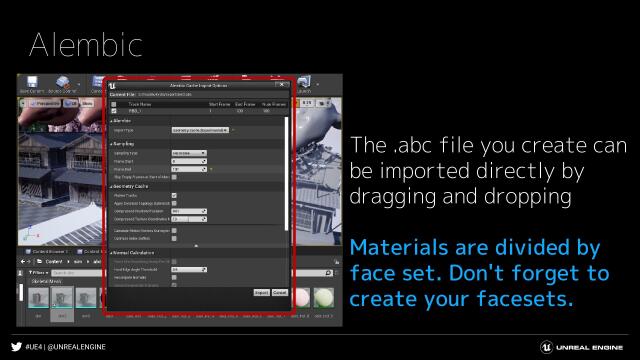
Task: Select the third static mesh thumbnail
Action: pos(86,298)
